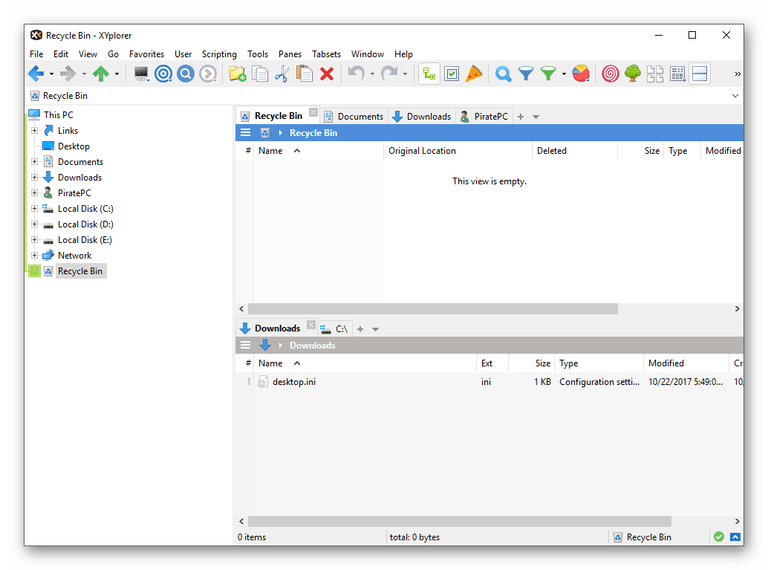Click the Undo curved arrow icon
Screen dimensions: 768x570
pos(356,74)
